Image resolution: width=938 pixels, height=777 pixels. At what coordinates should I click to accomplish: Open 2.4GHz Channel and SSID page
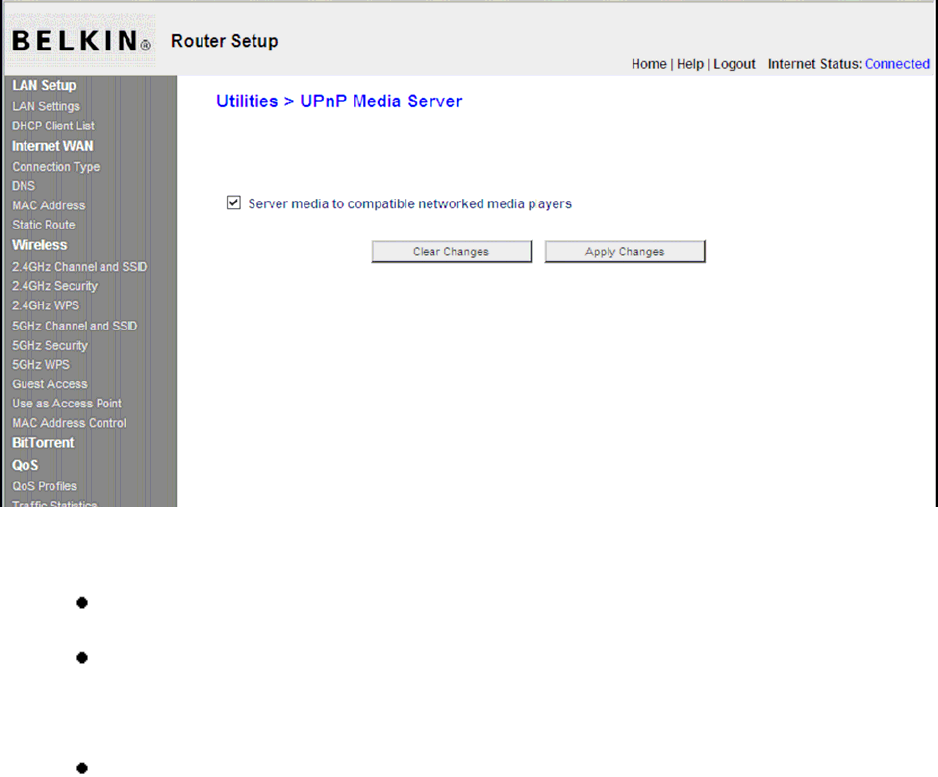tap(80, 267)
